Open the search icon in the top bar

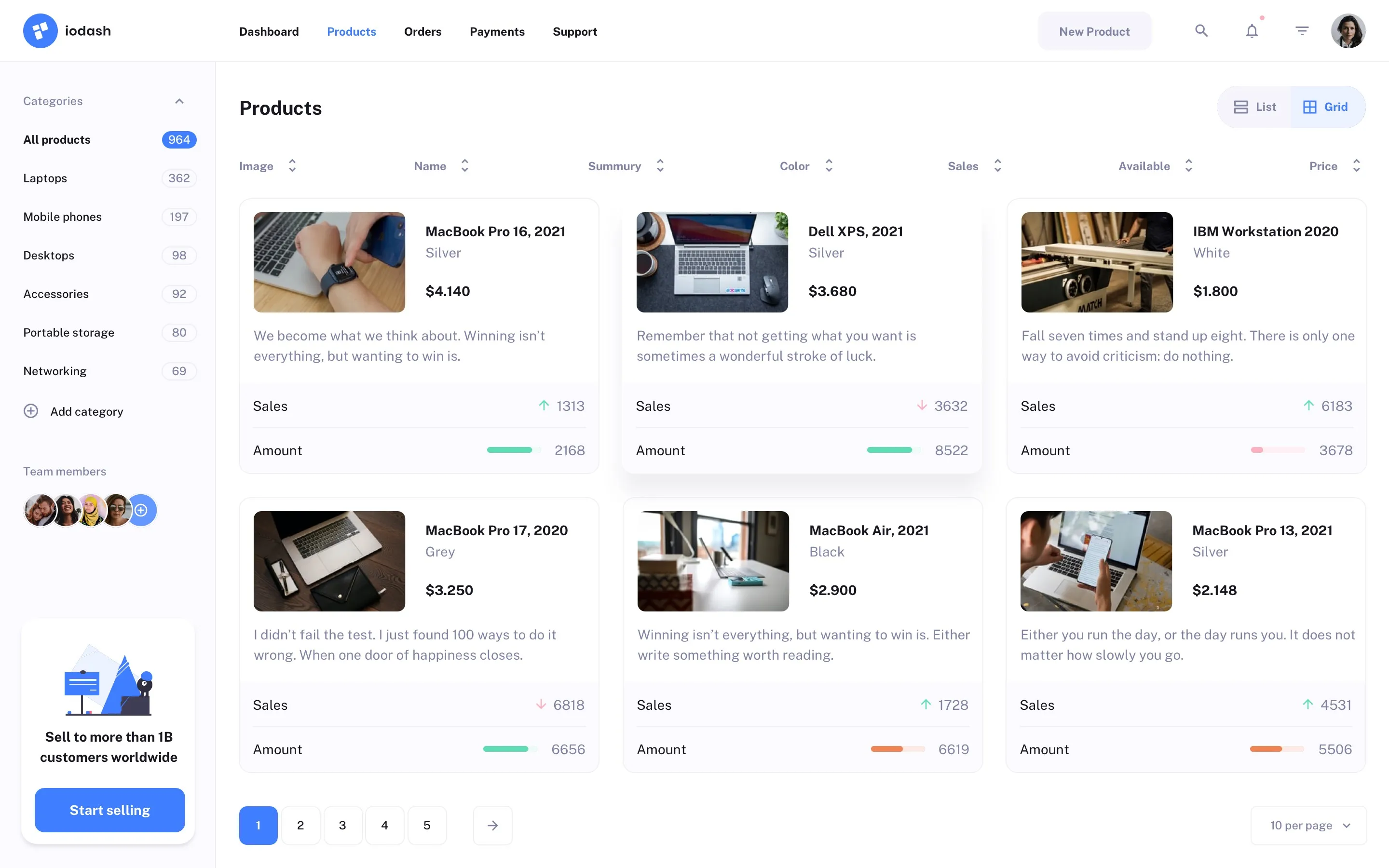tap(1201, 30)
